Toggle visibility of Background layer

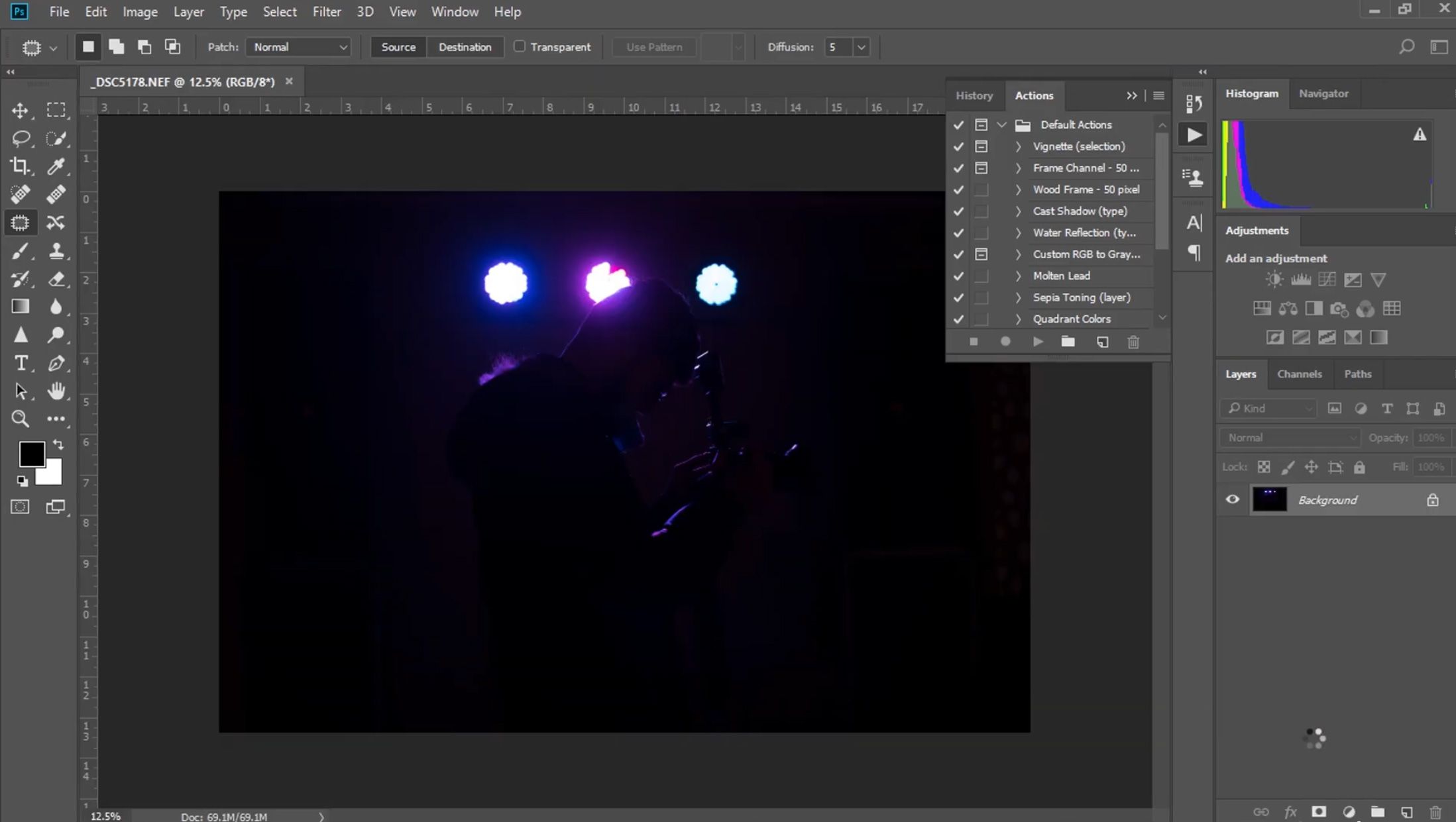[1232, 499]
